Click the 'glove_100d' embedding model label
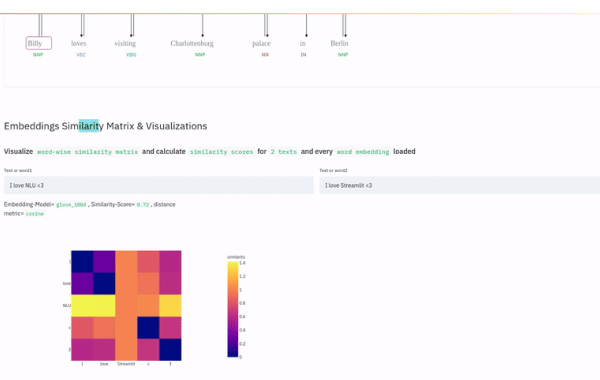The image size is (600, 380). (71, 205)
